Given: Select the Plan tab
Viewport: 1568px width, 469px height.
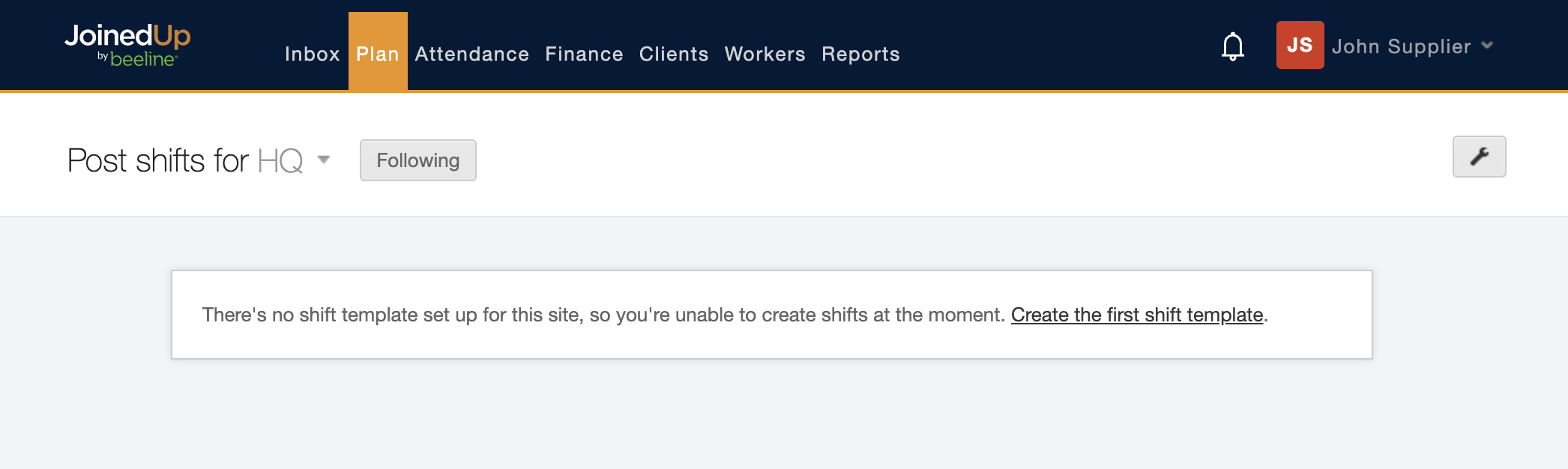Looking at the screenshot, I should pos(378,54).
